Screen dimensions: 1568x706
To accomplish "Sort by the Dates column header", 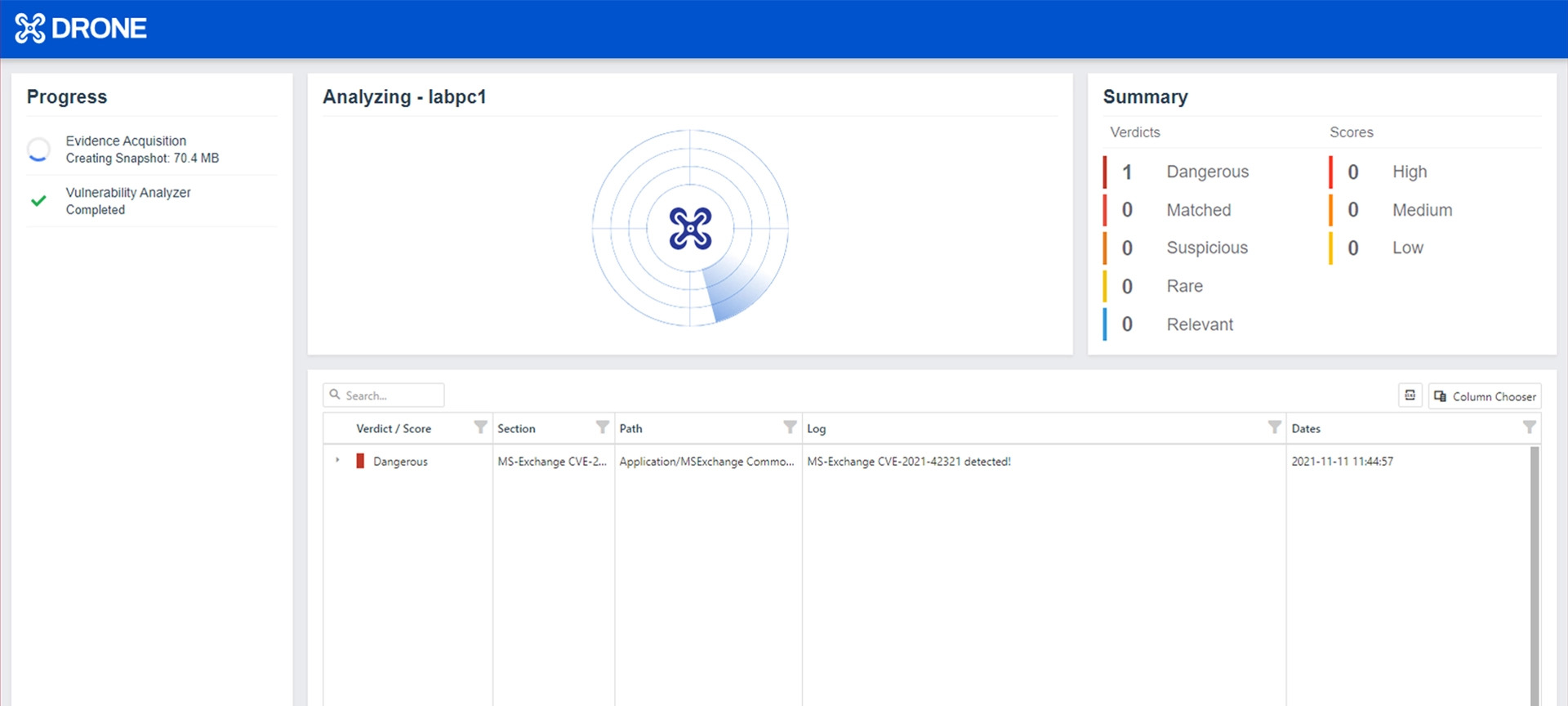I will (1306, 428).
